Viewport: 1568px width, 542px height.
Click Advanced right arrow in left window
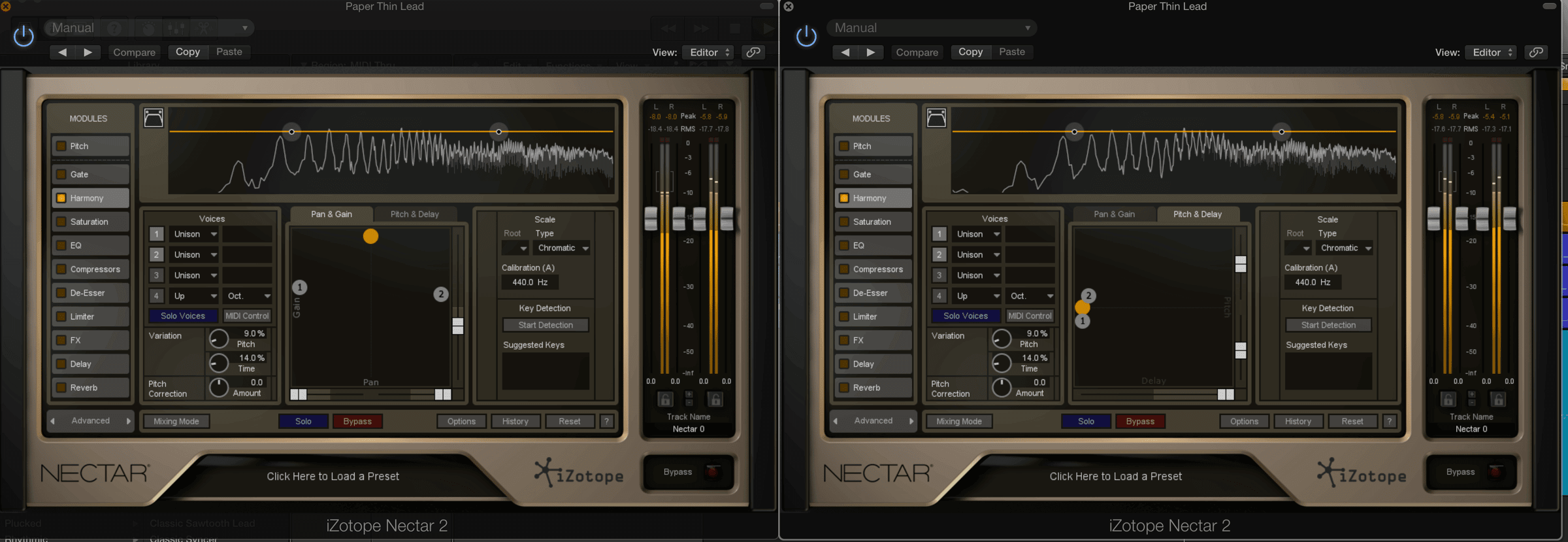click(129, 421)
